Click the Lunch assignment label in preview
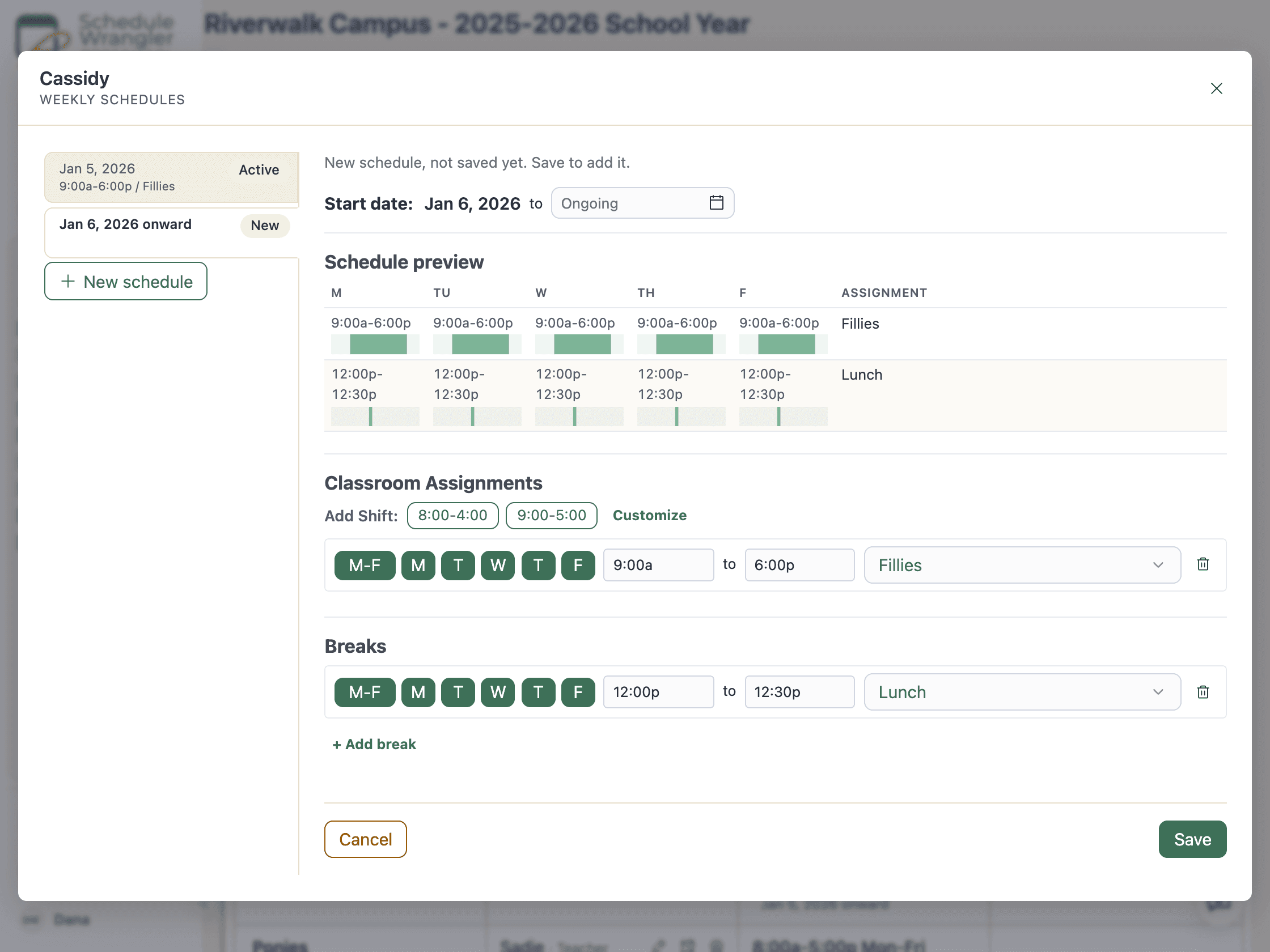The width and height of the screenshot is (1270, 952). 861,375
